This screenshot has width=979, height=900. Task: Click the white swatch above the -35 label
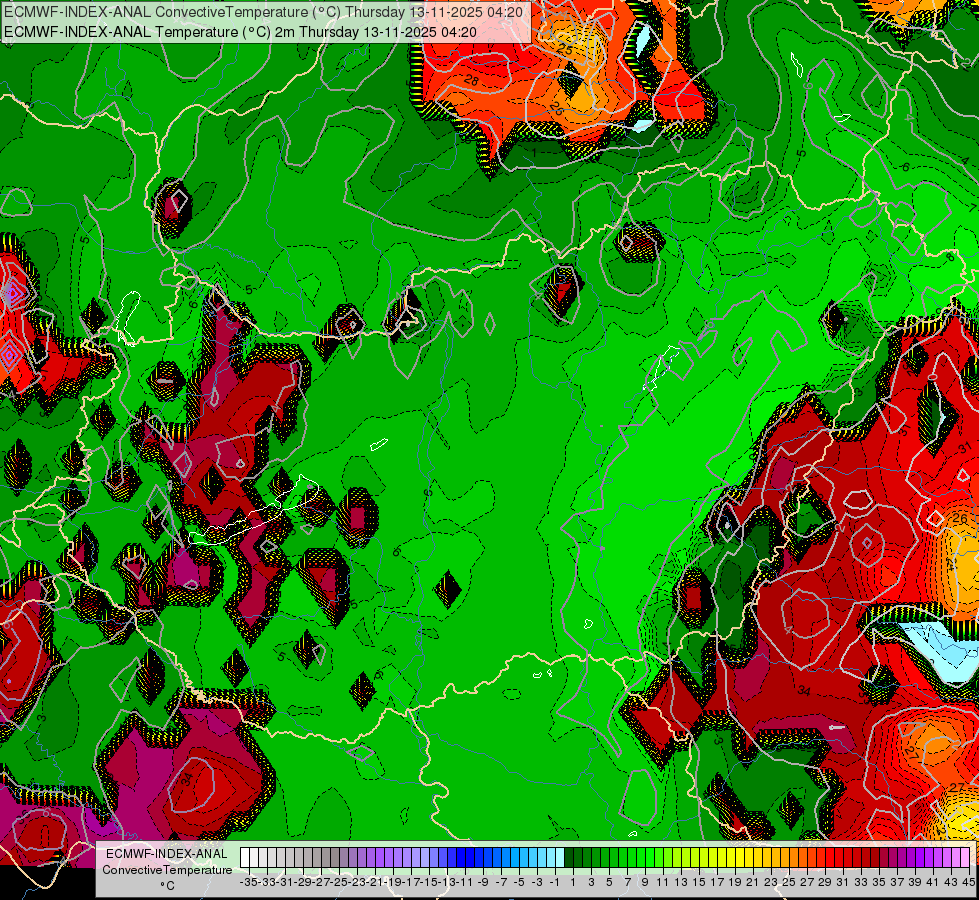pos(245,858)
